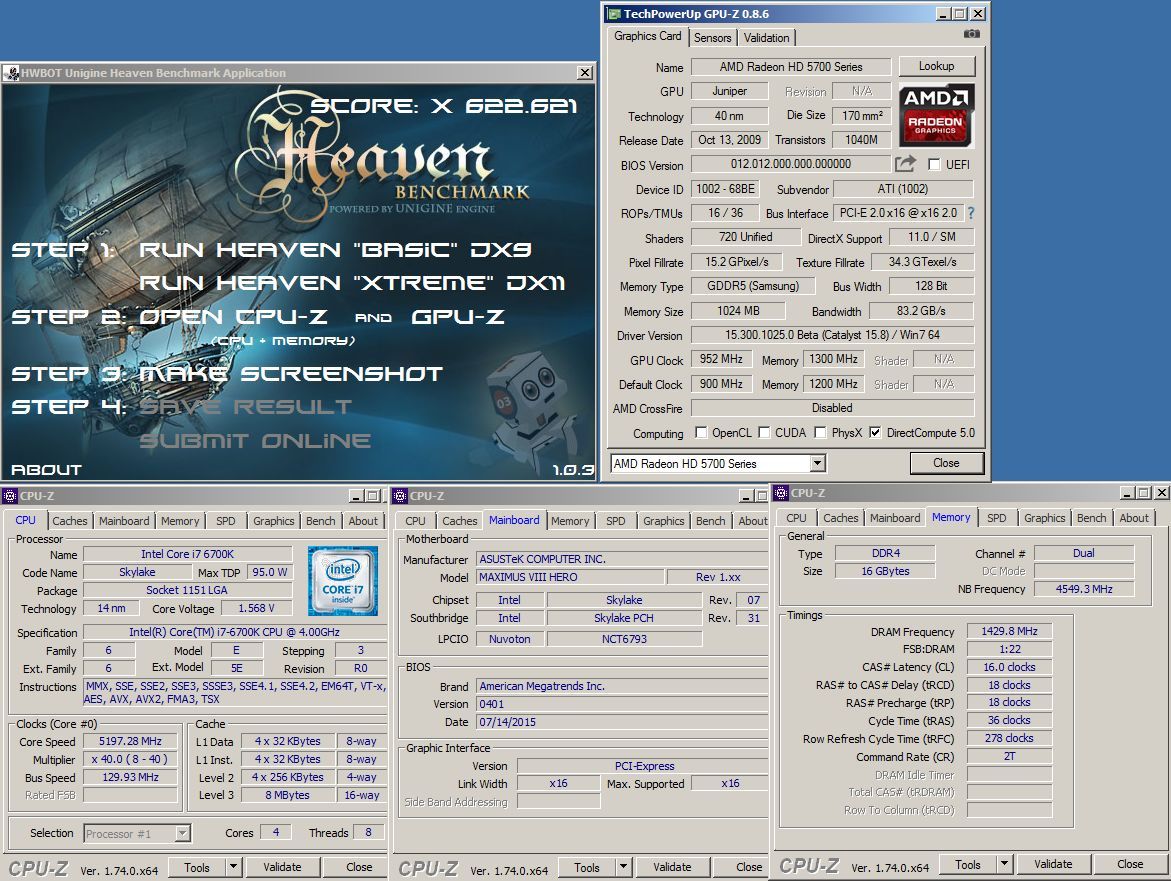
Task: Switch to the Validation tab in GPU-Z
Action: [766, 37]
